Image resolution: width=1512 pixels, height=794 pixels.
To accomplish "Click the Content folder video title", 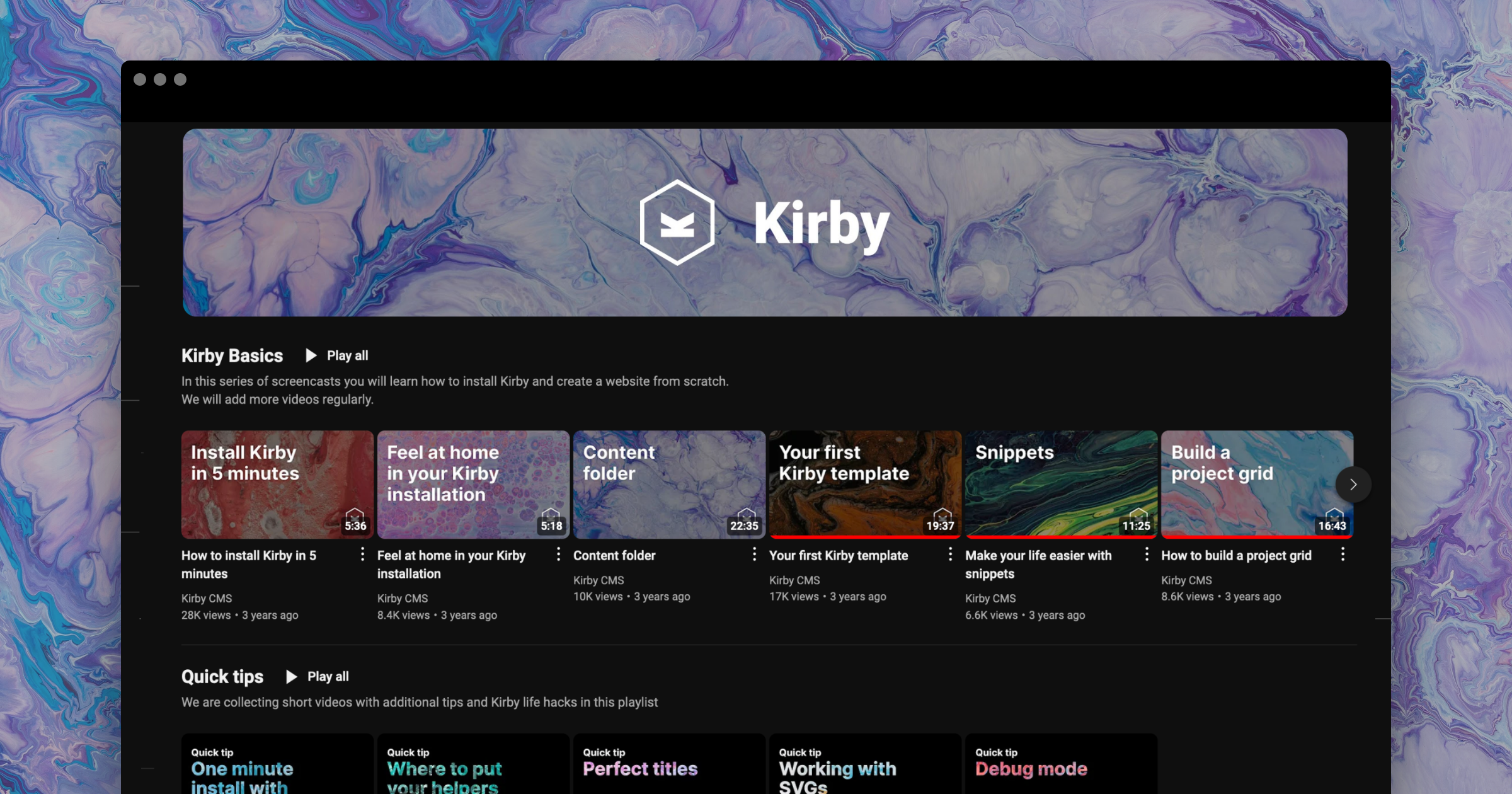I will (614, 556).
